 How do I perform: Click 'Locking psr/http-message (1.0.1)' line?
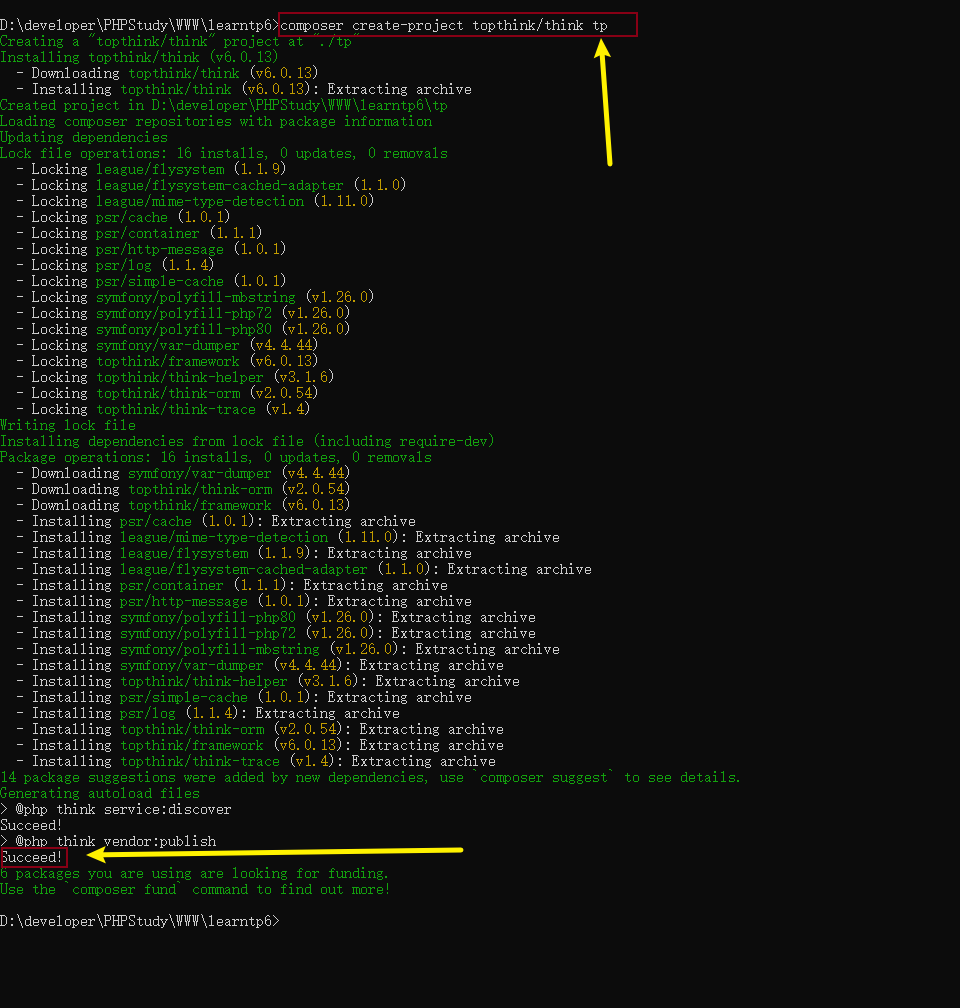tap(151, 249)
